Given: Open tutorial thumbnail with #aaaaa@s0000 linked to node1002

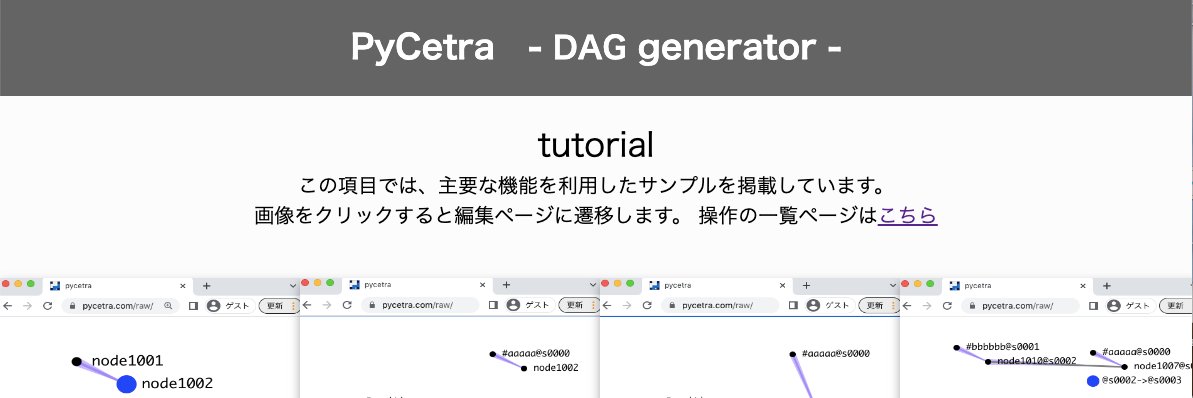Looking at the screenshot, I should click(x=450, y=338).
